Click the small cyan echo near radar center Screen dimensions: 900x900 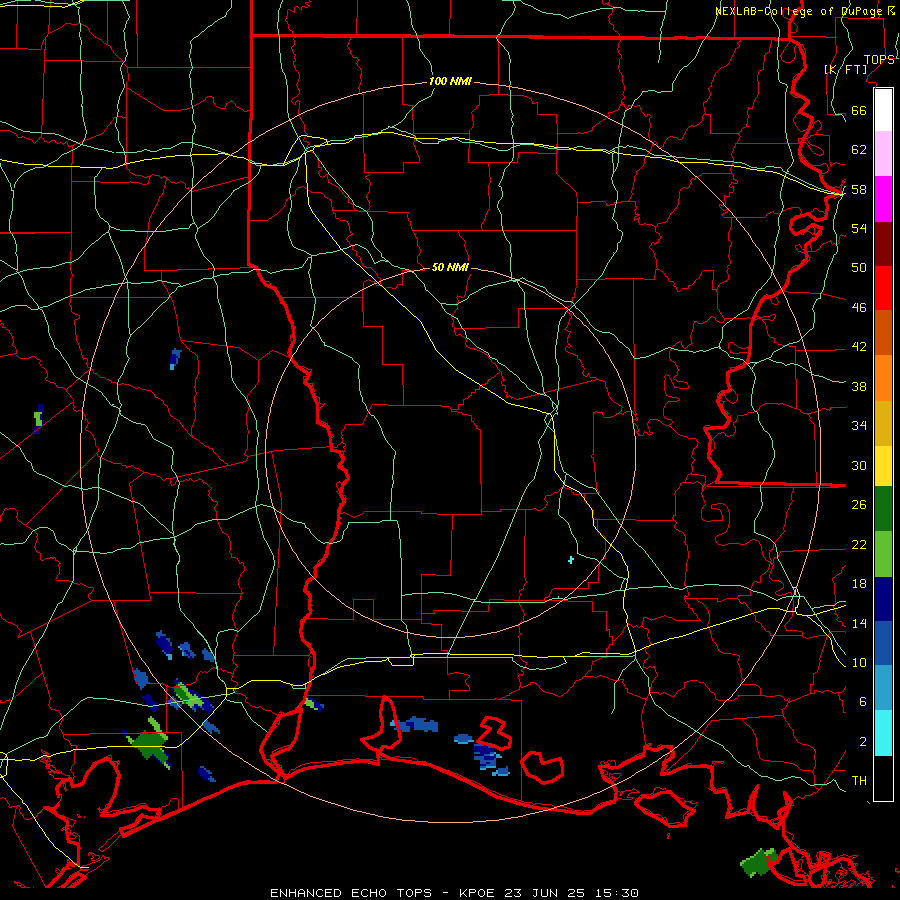pyautogui.click(x=571, y=560)
